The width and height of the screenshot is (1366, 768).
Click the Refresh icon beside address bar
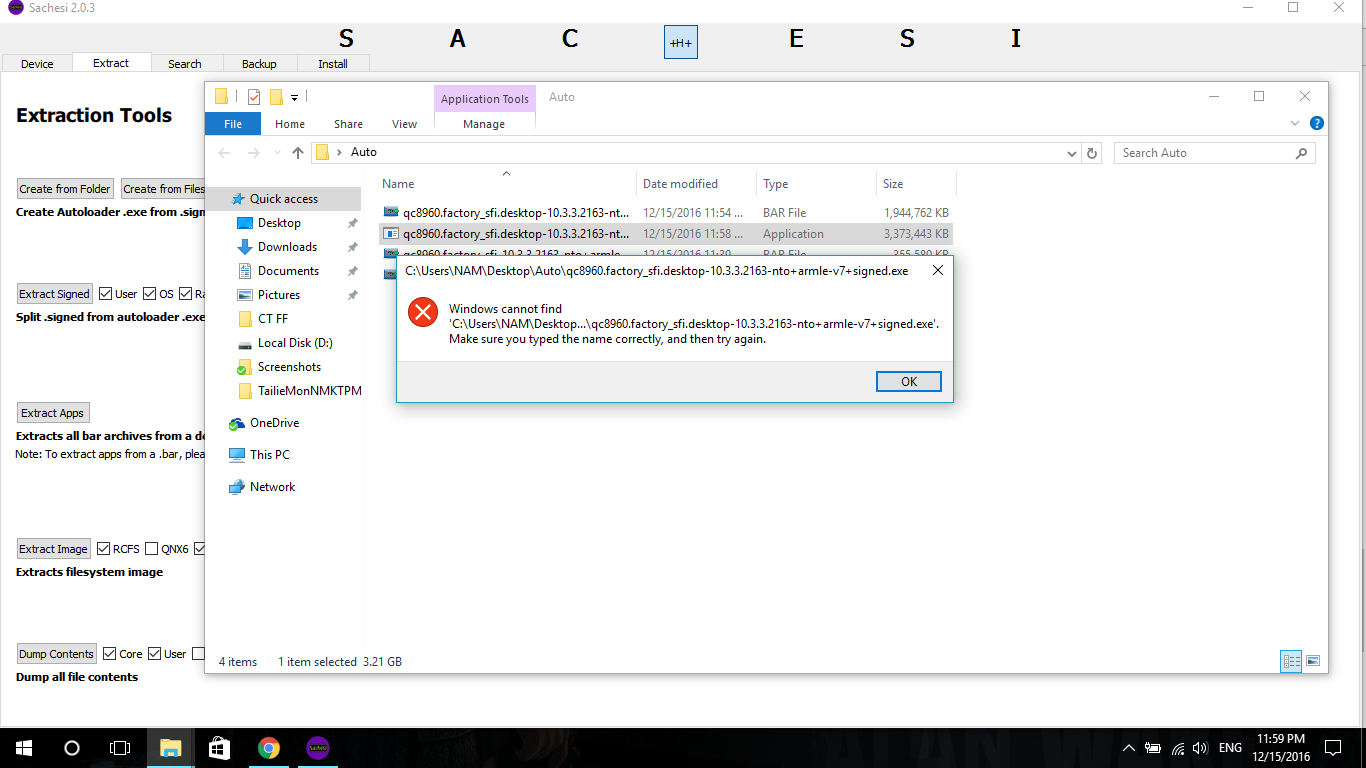[x=1092, y=153]
